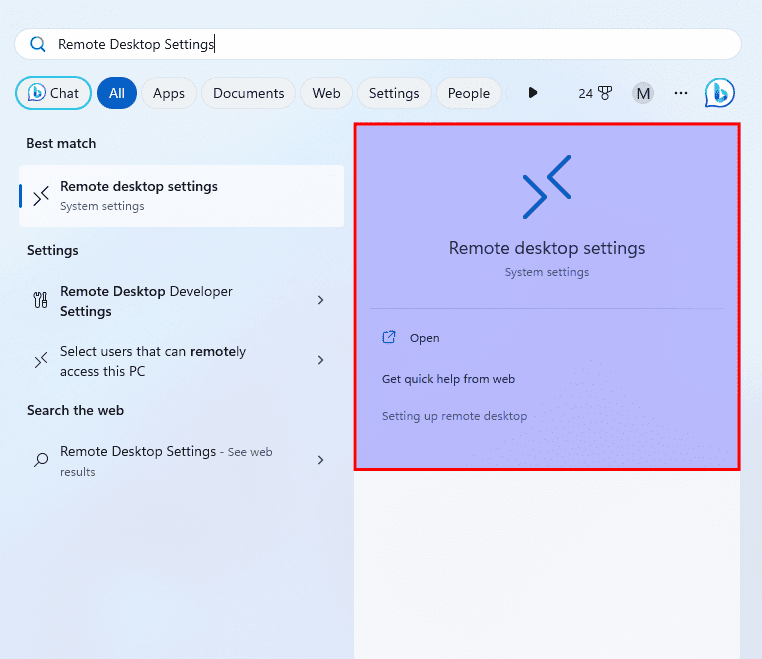Click 'System settings' subtitle in preview pane
Image resolution: width=762 pixels, height=659 pixels.
point(547,272)
